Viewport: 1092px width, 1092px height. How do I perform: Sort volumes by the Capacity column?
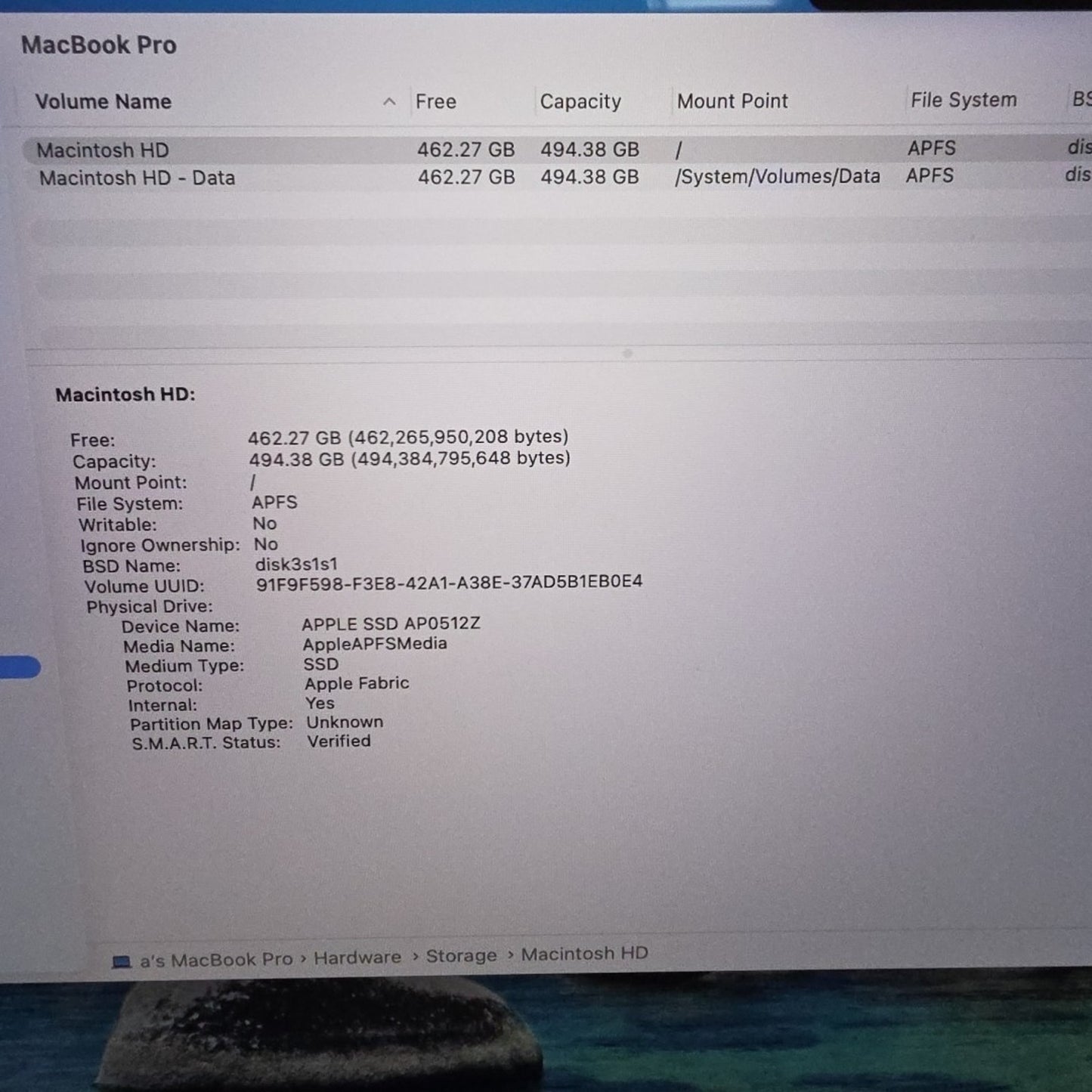(580, 101)
